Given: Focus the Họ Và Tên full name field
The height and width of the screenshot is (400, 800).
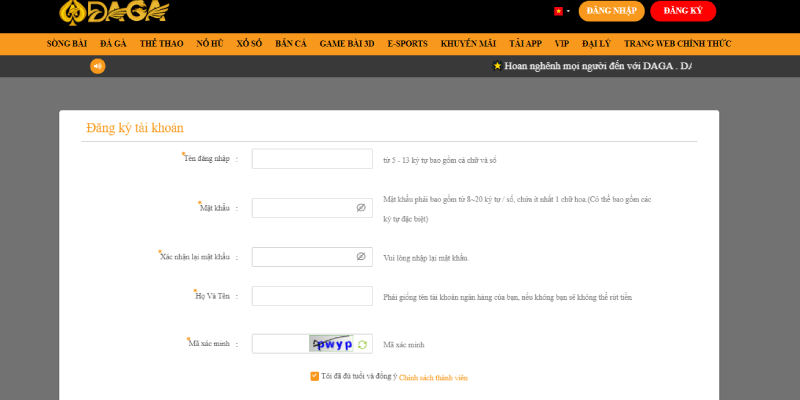Looking at the screenshot, I should tap(312, 296).
